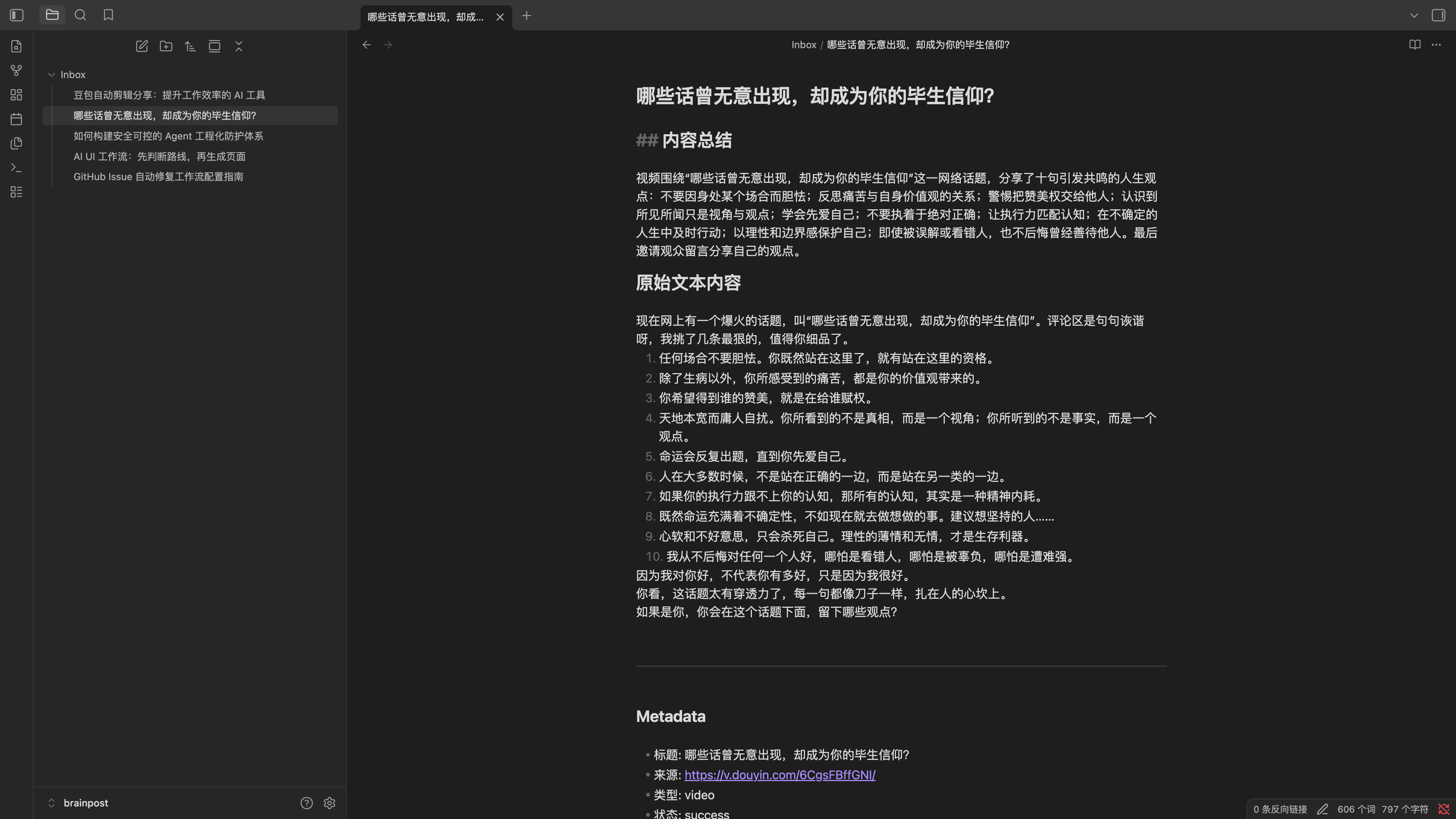Open canvas icon in ribbon

tap(16, 95)
